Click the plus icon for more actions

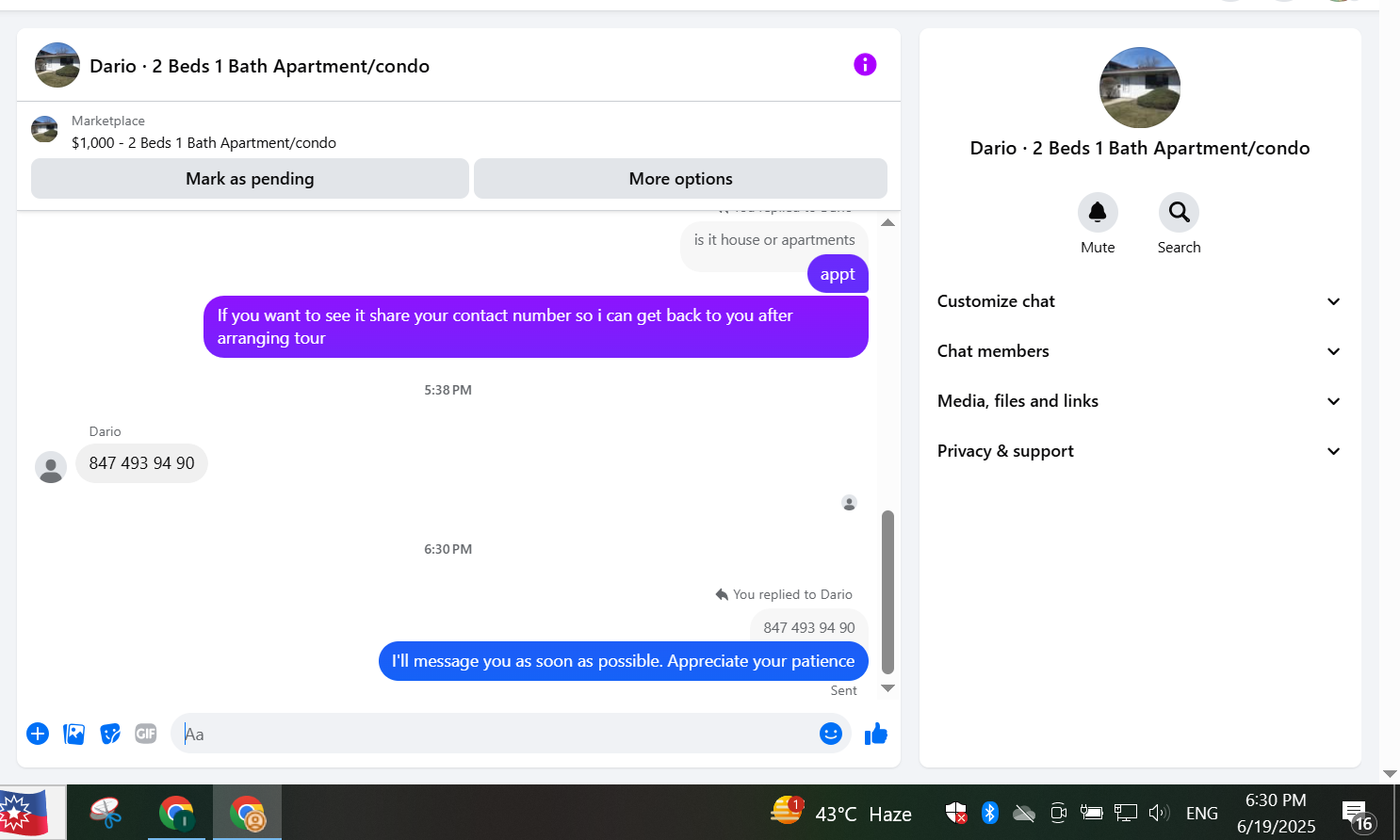(x=38, y=734)
